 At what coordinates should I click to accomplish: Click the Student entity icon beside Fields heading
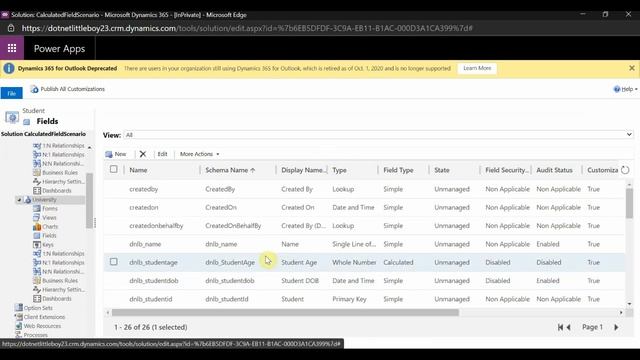(x=12, y=118)
